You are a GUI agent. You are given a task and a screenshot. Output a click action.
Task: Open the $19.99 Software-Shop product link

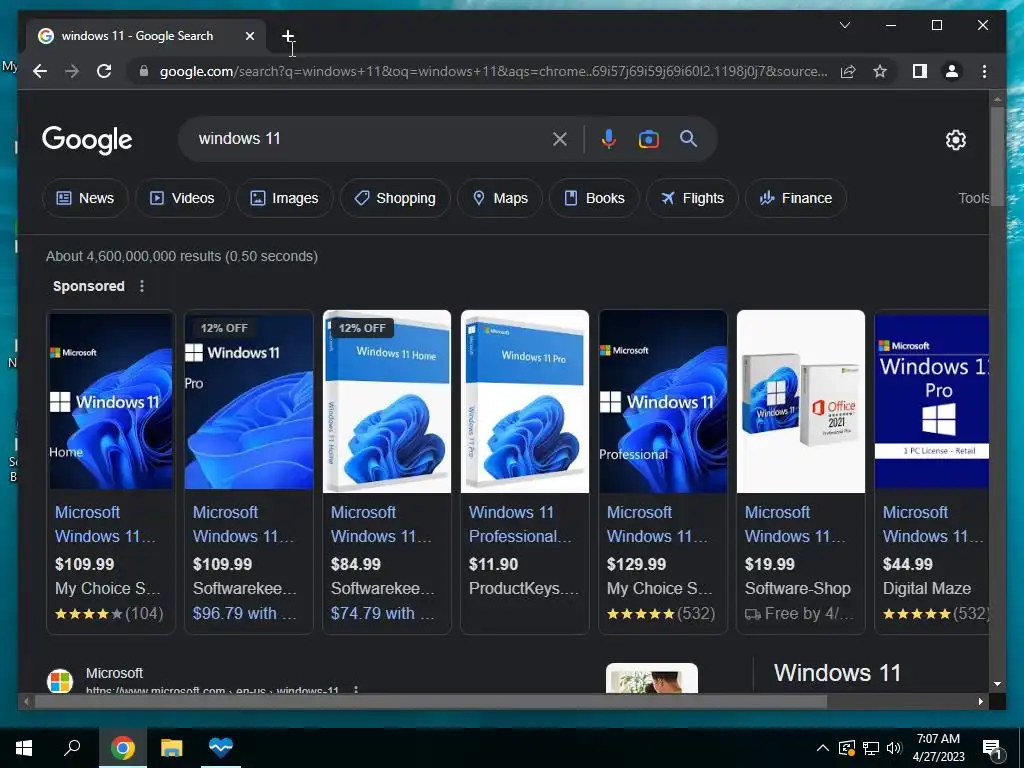[x=795, y=524]
